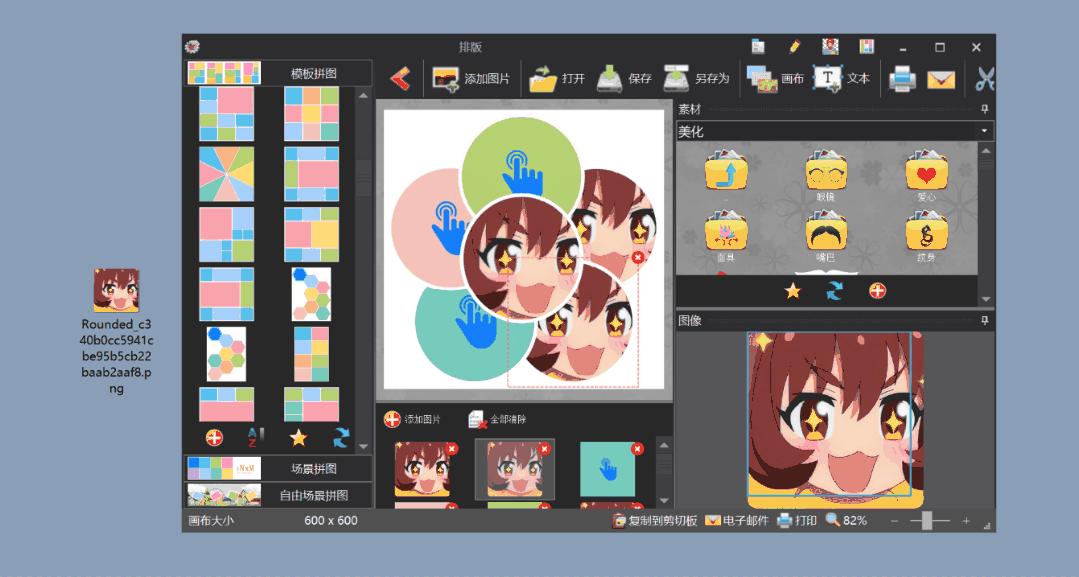Open the 面具 mask folder

pyautogui.click(x=726, y=235)
